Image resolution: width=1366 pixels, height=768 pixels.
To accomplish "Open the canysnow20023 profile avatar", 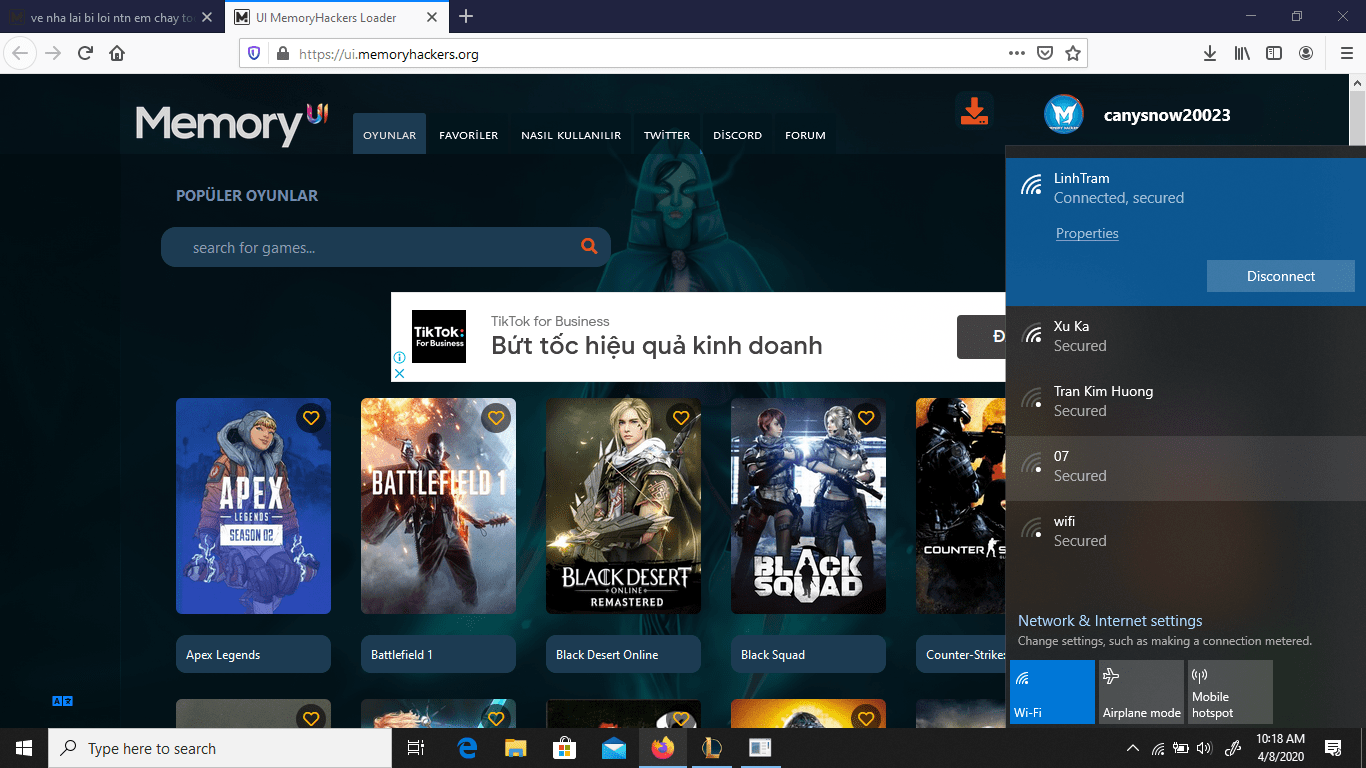I will (1064, 114).
